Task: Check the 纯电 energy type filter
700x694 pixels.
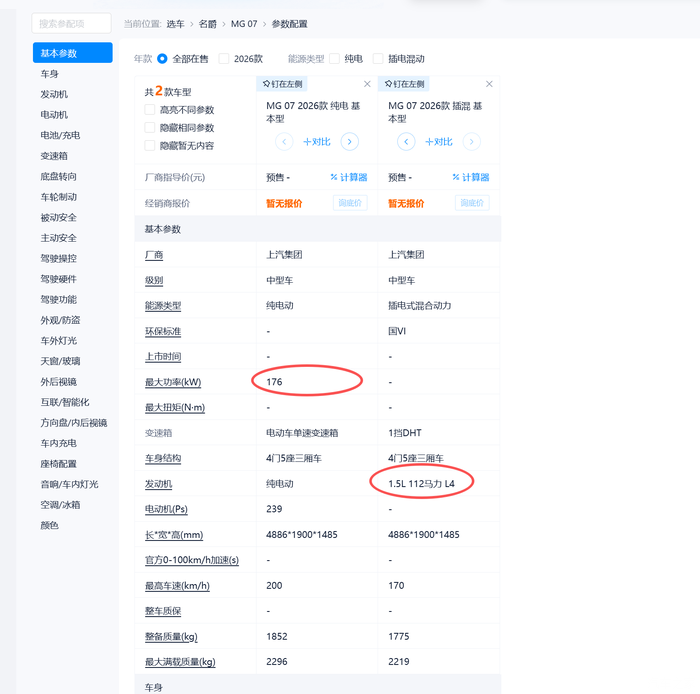Action: [x=334, y=59]
